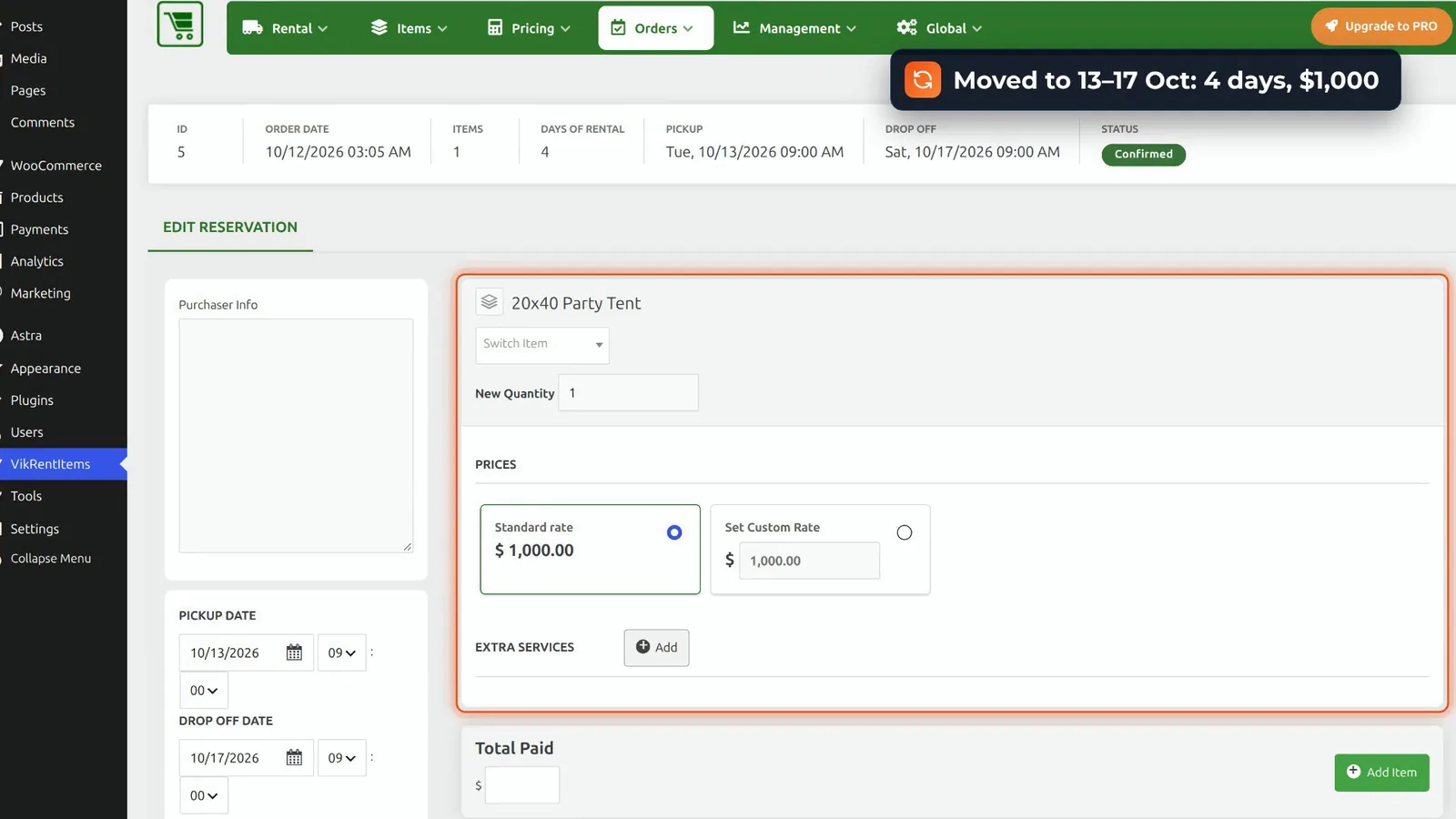Click the New Quantity input field
Viewport: 1456px width, 819px height.
point(628,393)
